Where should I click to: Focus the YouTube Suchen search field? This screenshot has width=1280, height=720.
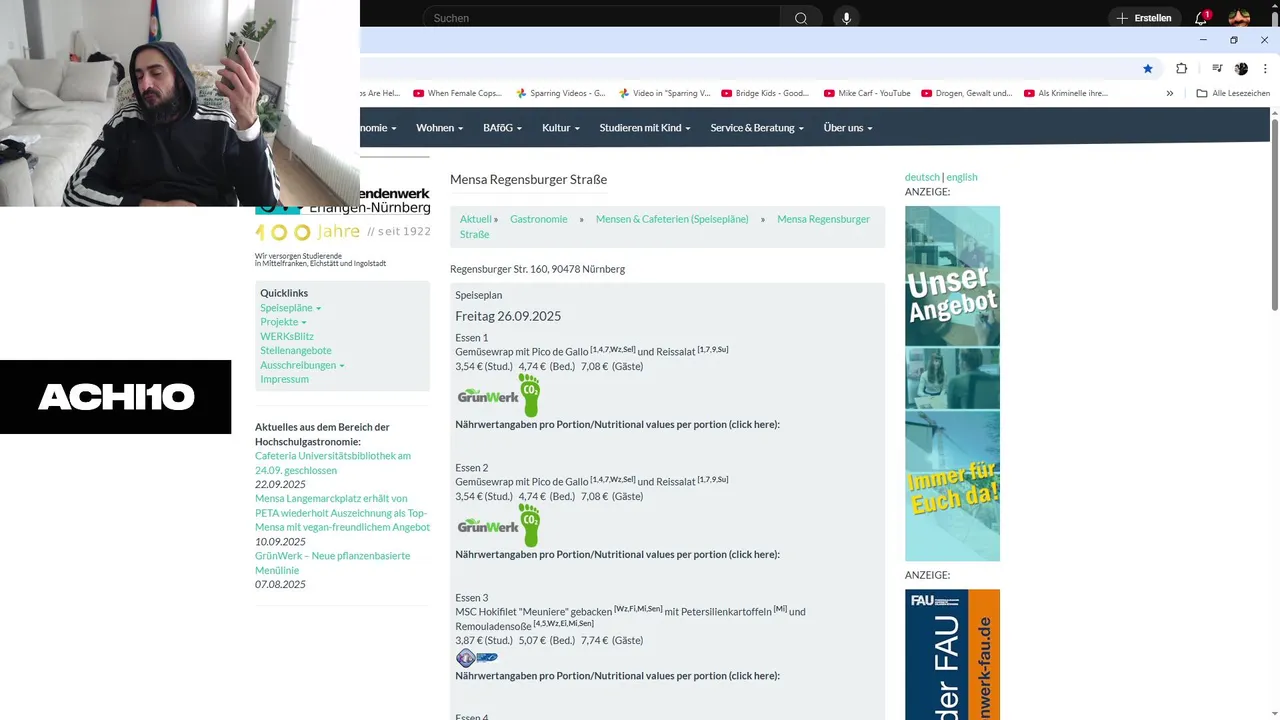pos(600,18)
